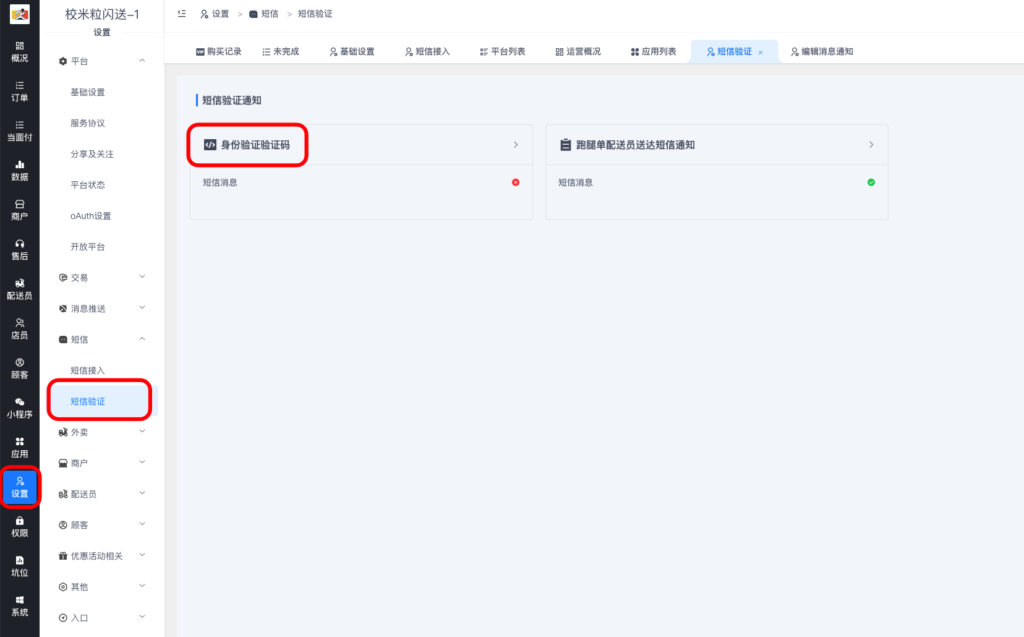Open the 售后 after-sales sidebar icon

click(20, 248)
